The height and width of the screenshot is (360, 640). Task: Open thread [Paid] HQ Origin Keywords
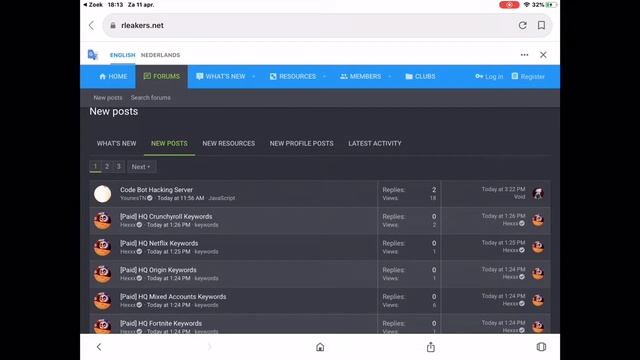[158, 270]
